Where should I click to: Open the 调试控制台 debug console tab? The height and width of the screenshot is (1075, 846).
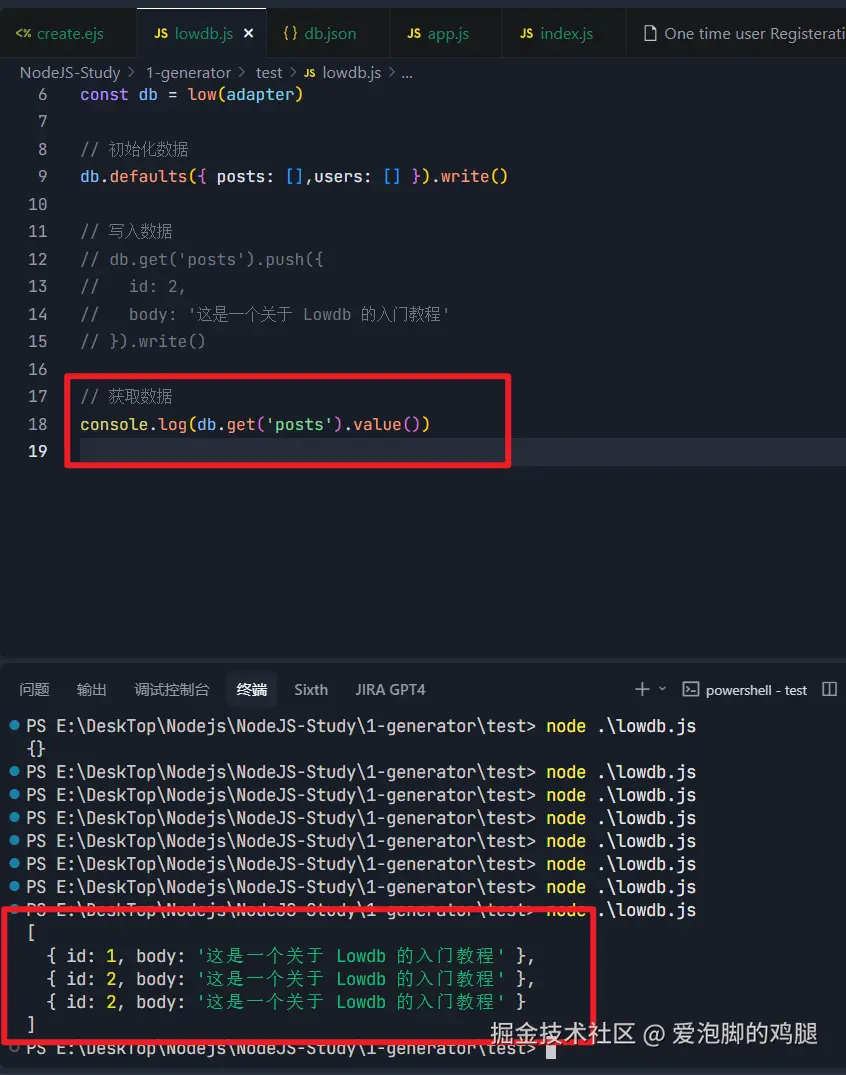pos(171,690)
